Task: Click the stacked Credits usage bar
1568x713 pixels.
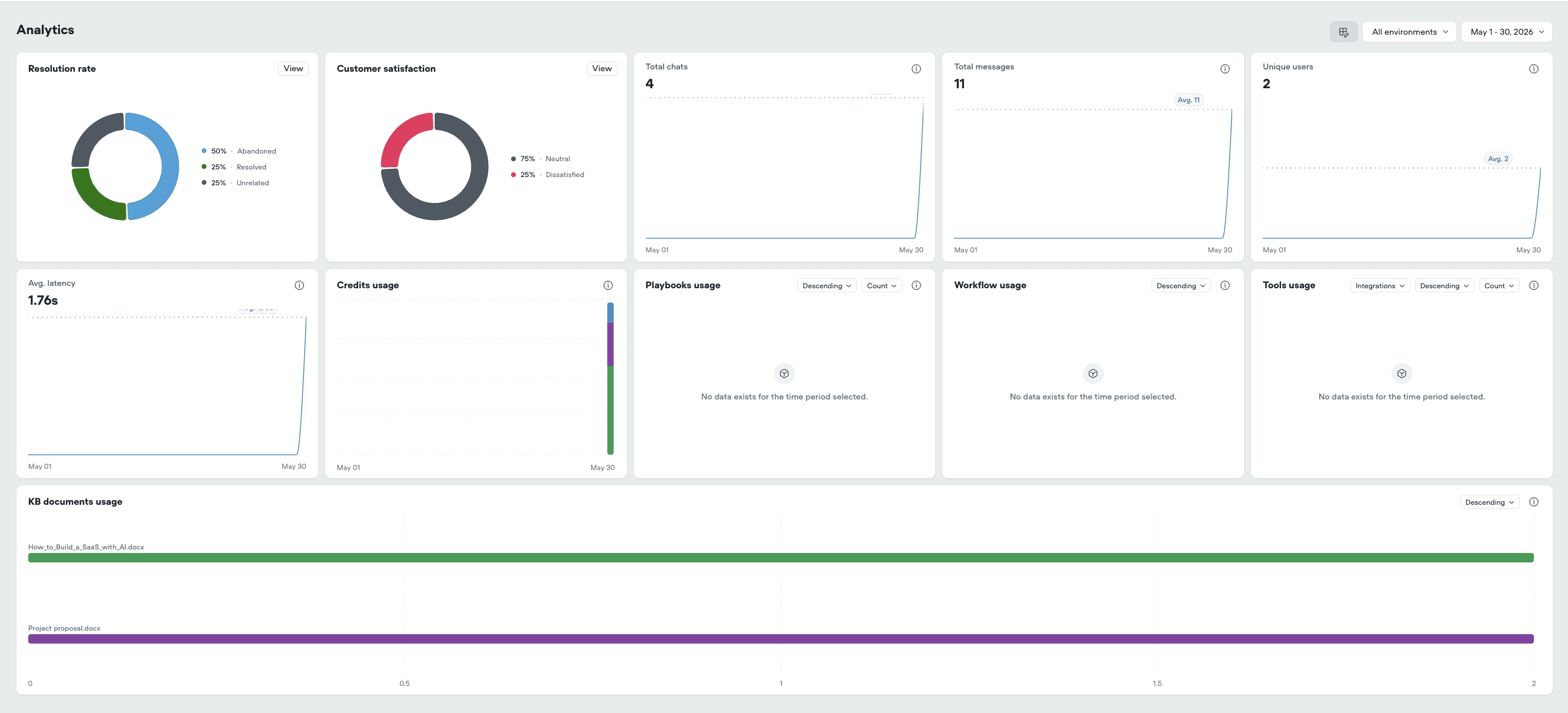Action: (x=610, y=379)
